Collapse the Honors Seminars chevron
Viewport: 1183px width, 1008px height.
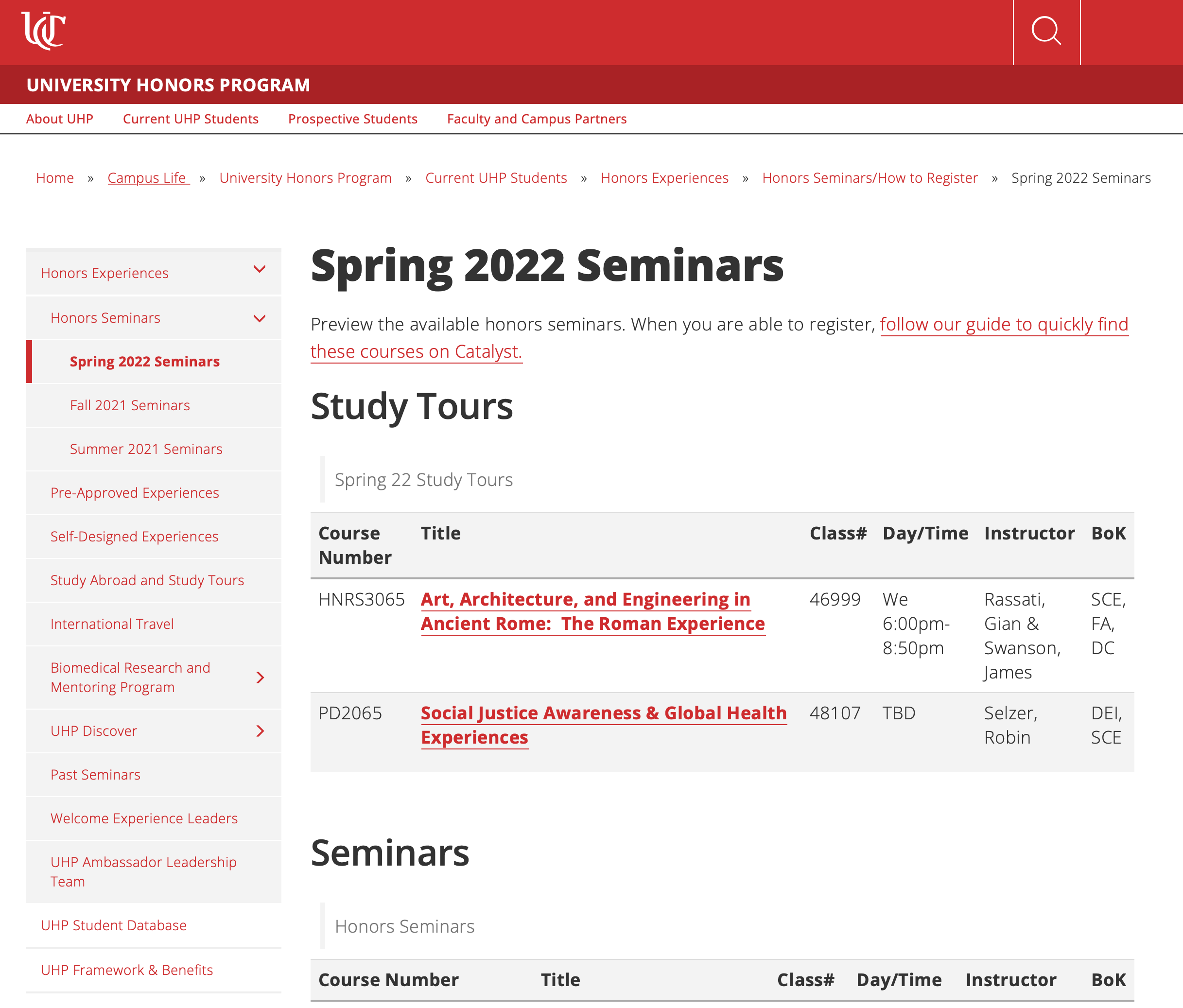click(259, 318)
